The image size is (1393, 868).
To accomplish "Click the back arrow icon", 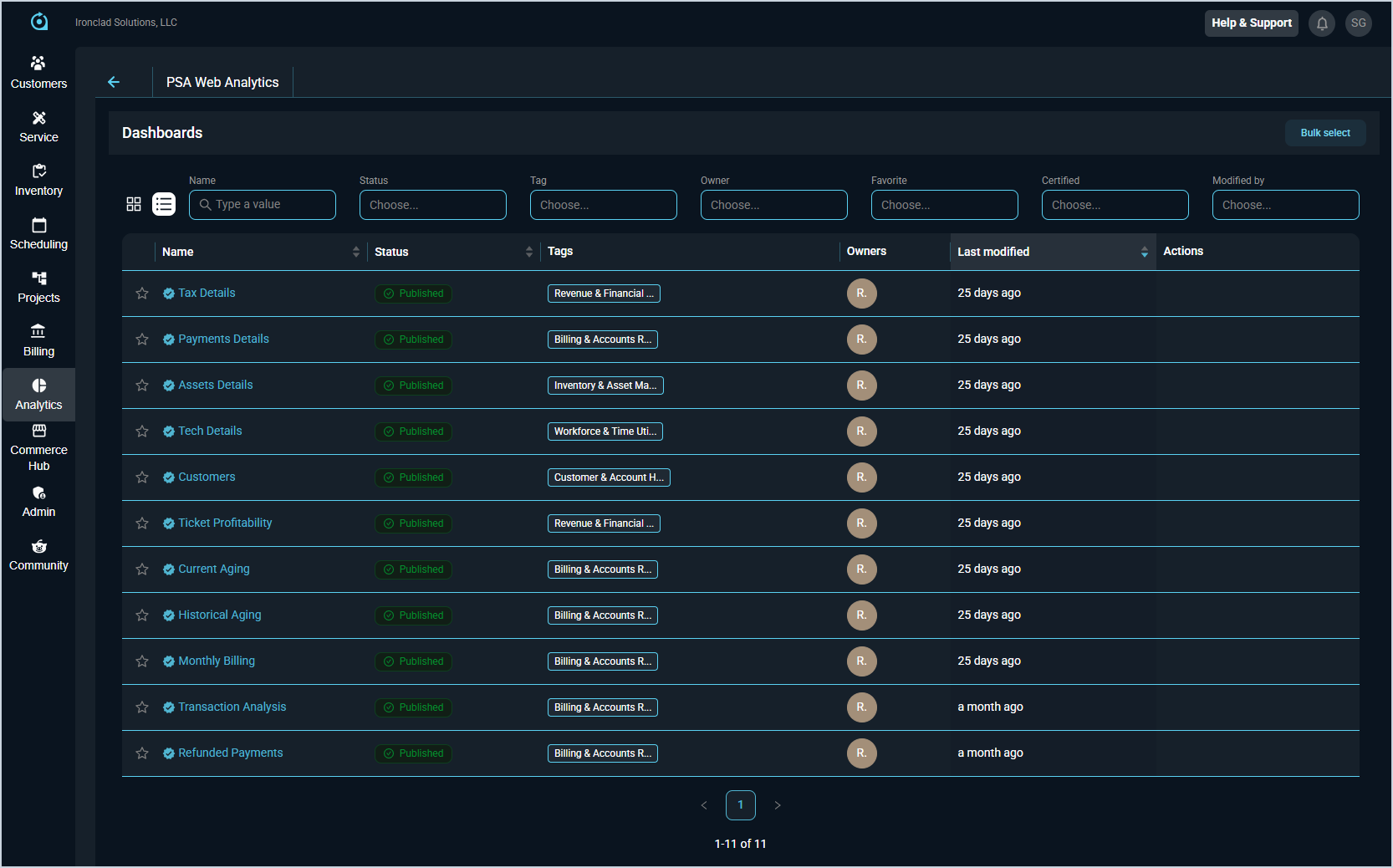I will click(114, 82).
